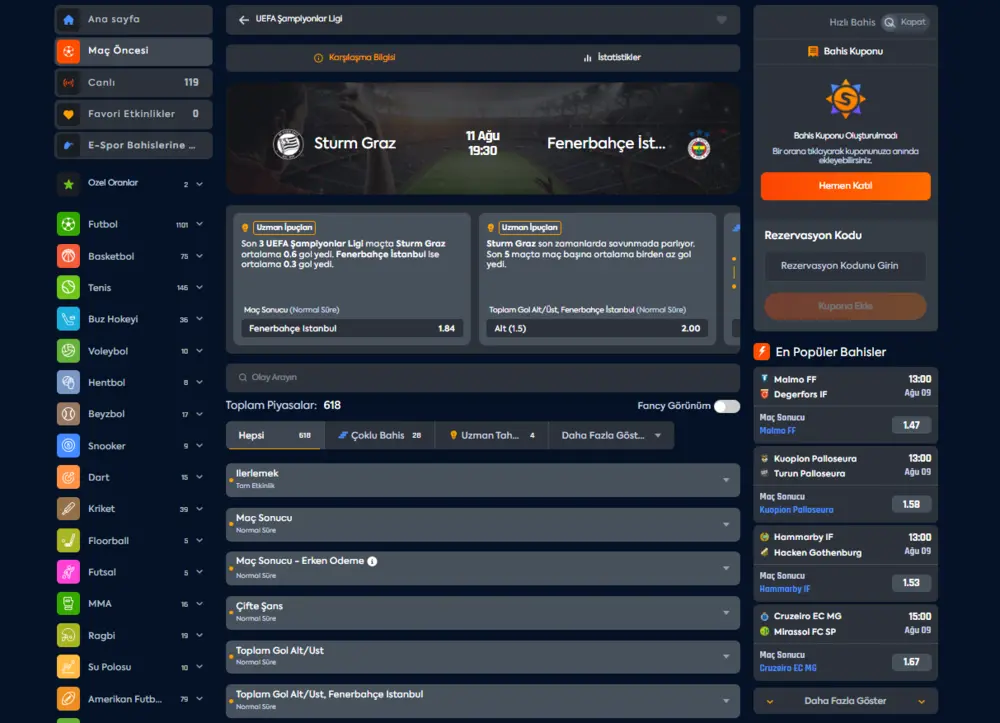Click the Futsal sport icon
Image resolution: width=1000 pixels, height=723 pixels.
(68, 572)
